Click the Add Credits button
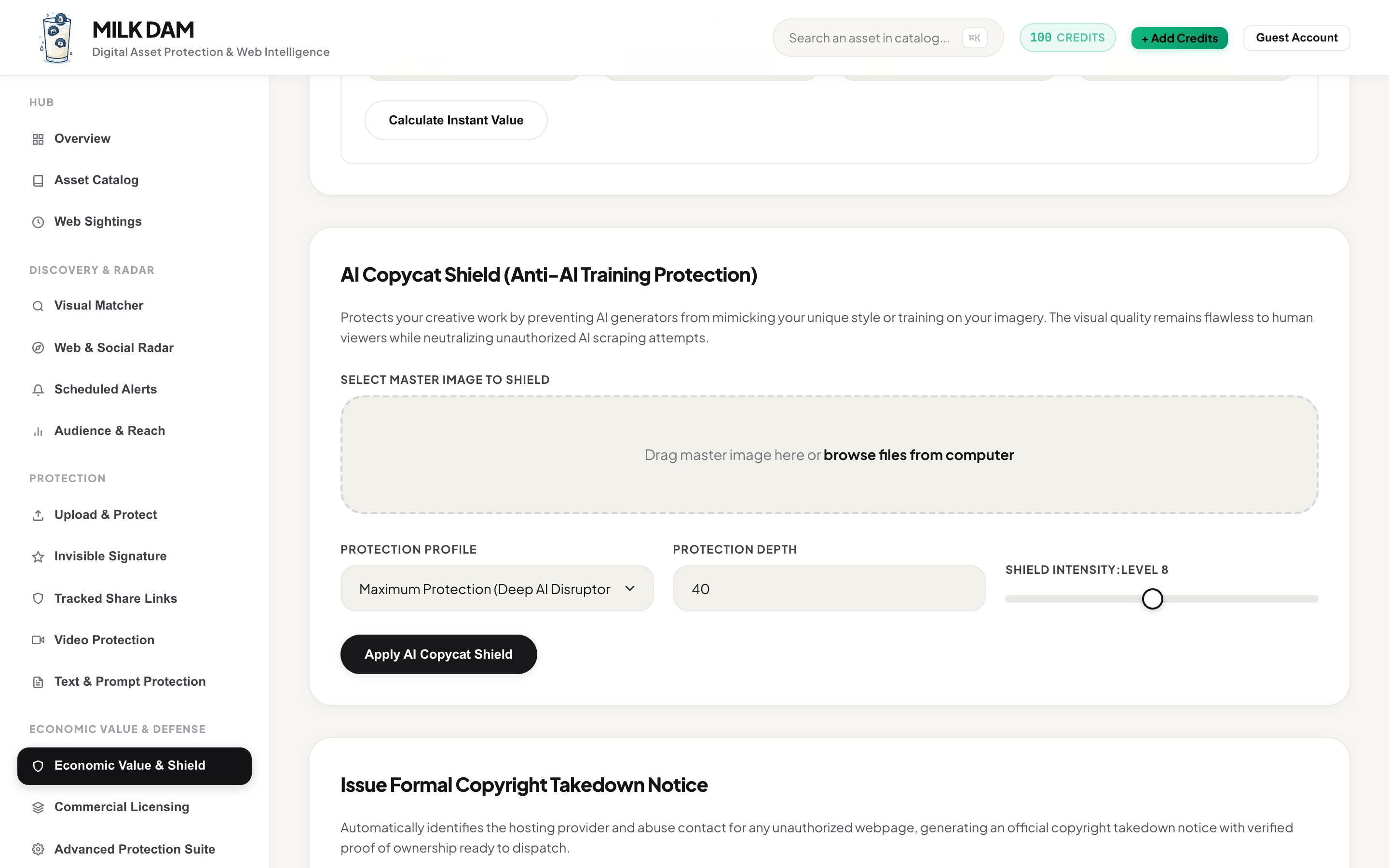Image resolution: width=1389 pixels, height=868 pixels. click(1179, 38)
